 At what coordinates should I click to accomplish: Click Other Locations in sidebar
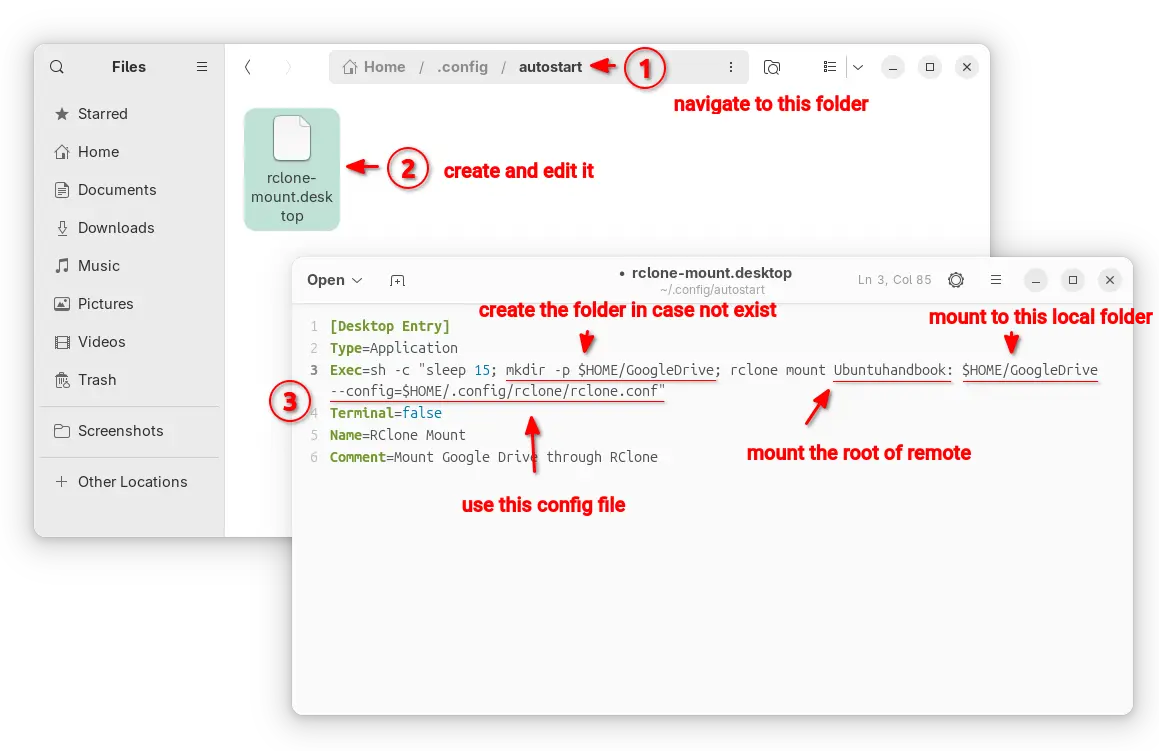pyautogui.click(x=132, y=482)
